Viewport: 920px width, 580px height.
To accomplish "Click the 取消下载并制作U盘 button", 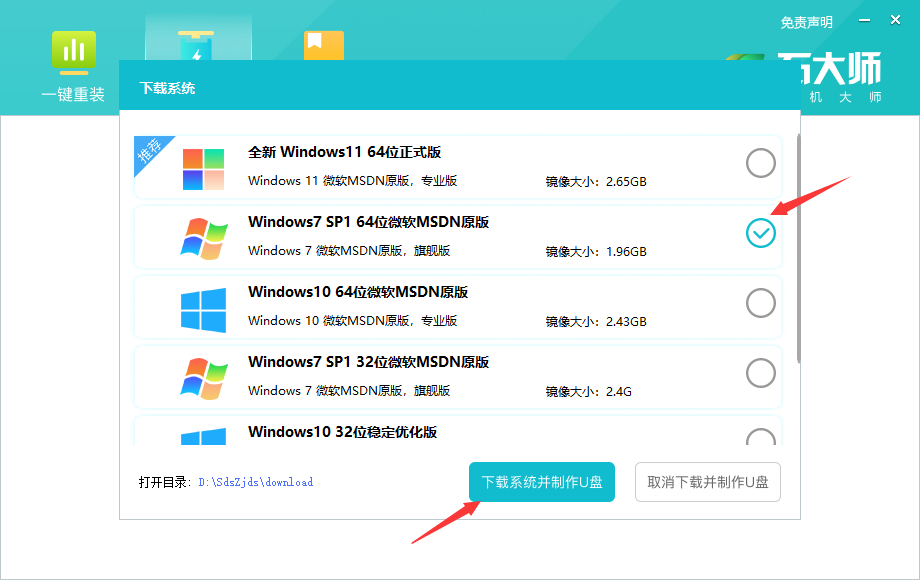I will 707,481.
